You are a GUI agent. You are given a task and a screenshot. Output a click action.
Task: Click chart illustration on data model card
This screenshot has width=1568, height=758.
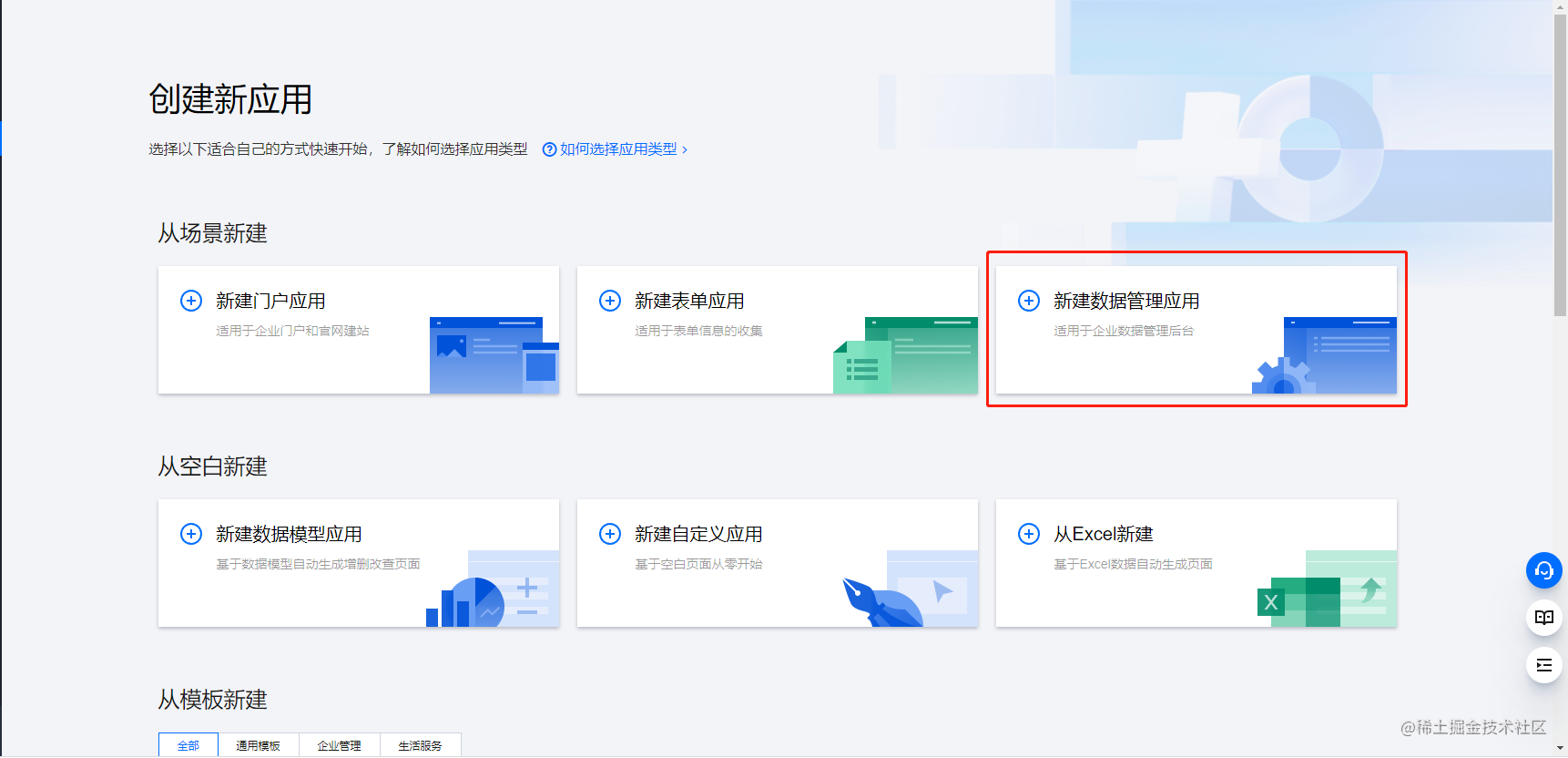click(493, 589)
